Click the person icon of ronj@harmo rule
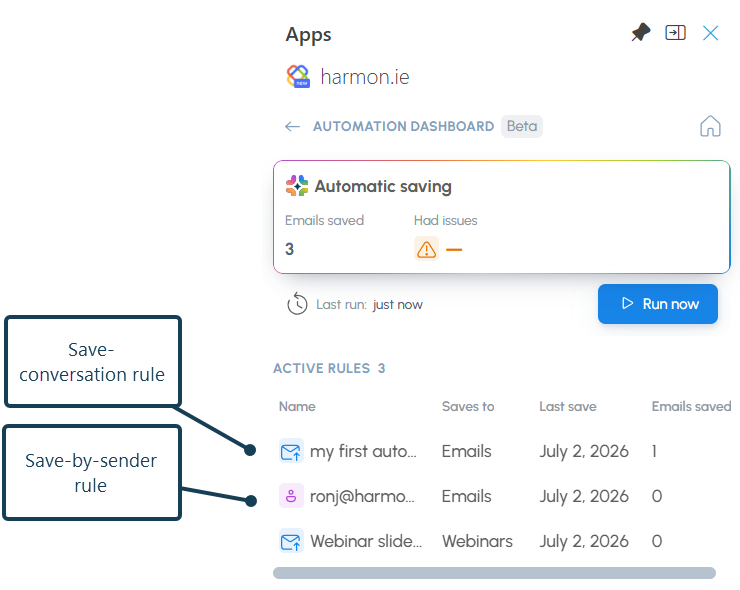Screen dimensions: 740x590 [291, 496]
